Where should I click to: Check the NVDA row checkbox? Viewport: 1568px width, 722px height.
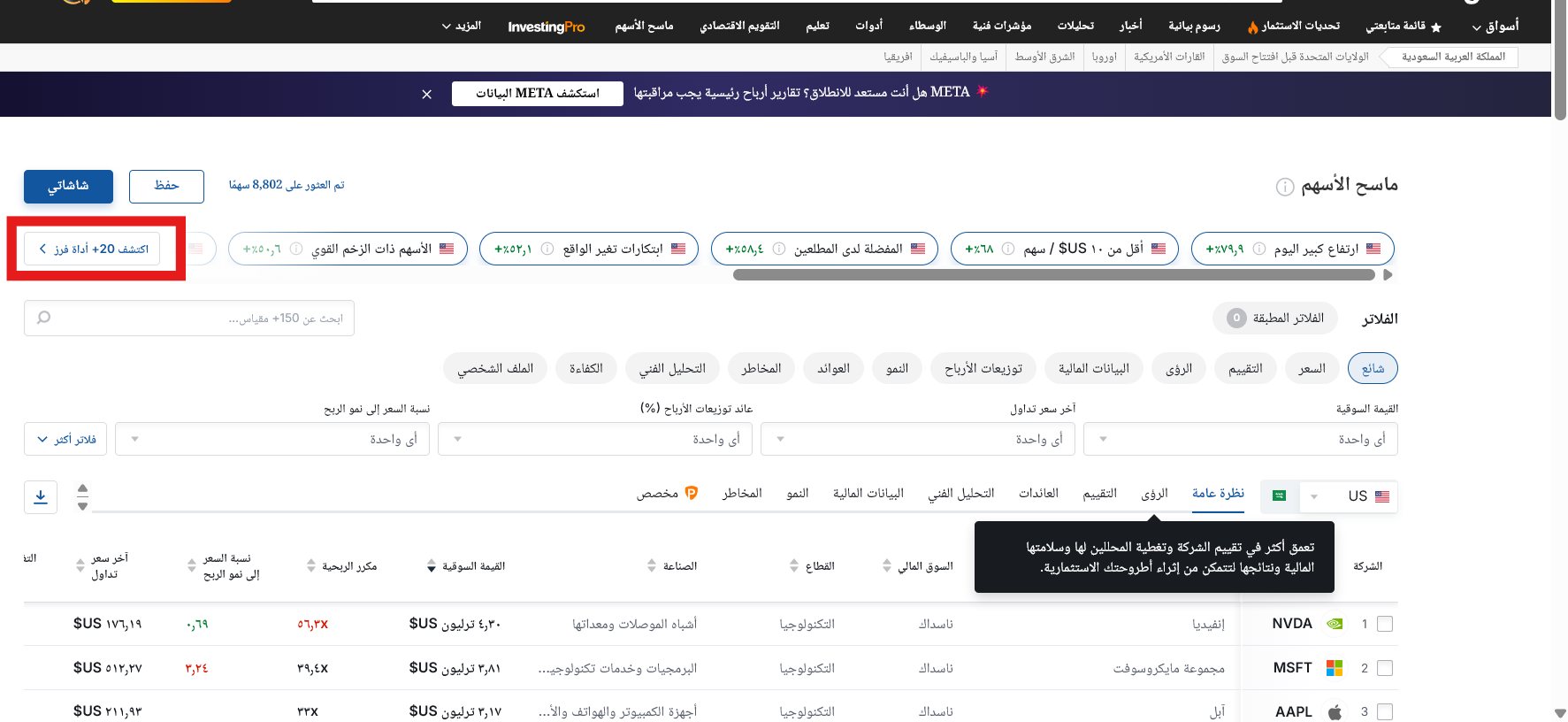click(1385, 624)
